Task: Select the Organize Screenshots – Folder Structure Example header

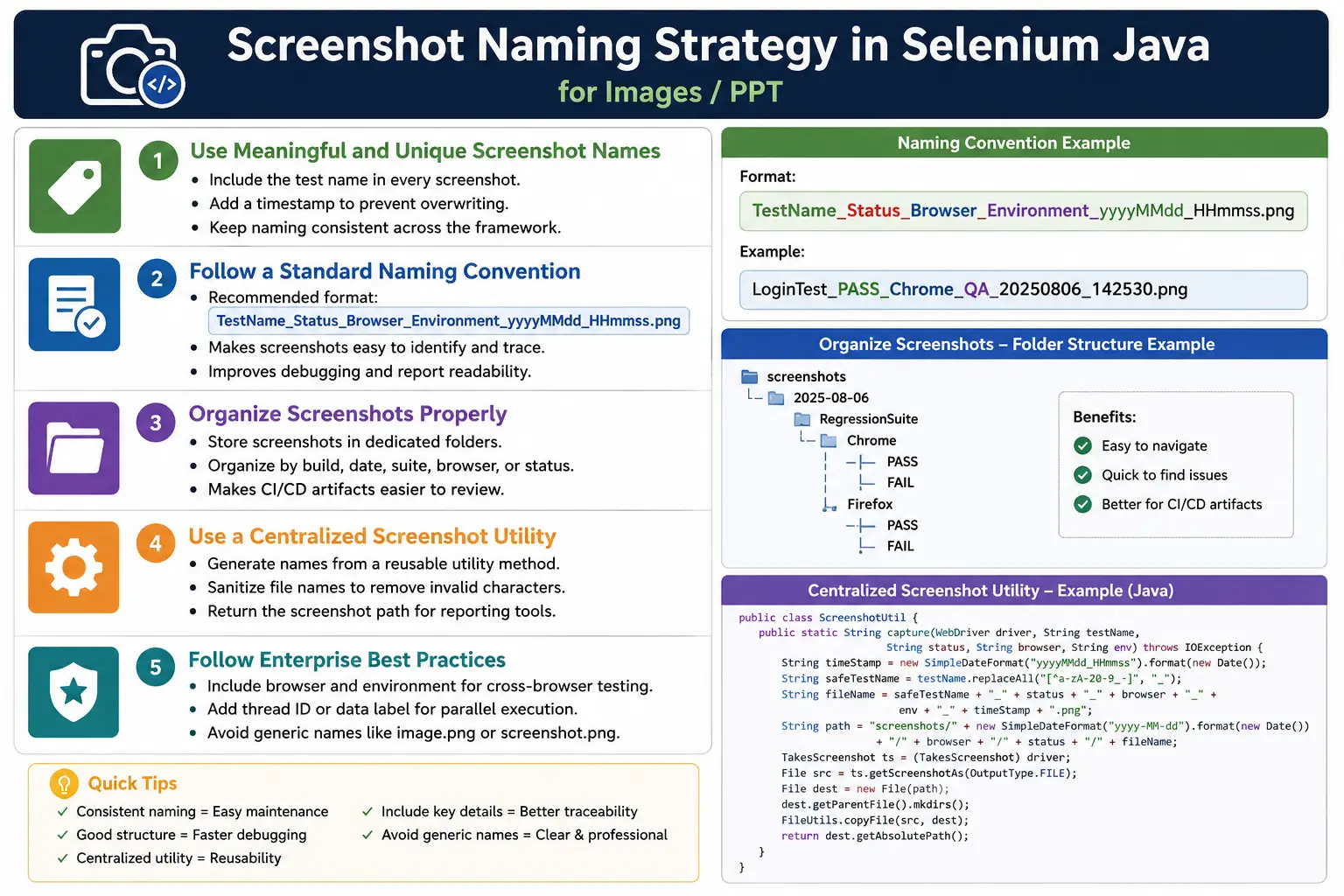Action: pyautogui.click(x=1024, y=344)
